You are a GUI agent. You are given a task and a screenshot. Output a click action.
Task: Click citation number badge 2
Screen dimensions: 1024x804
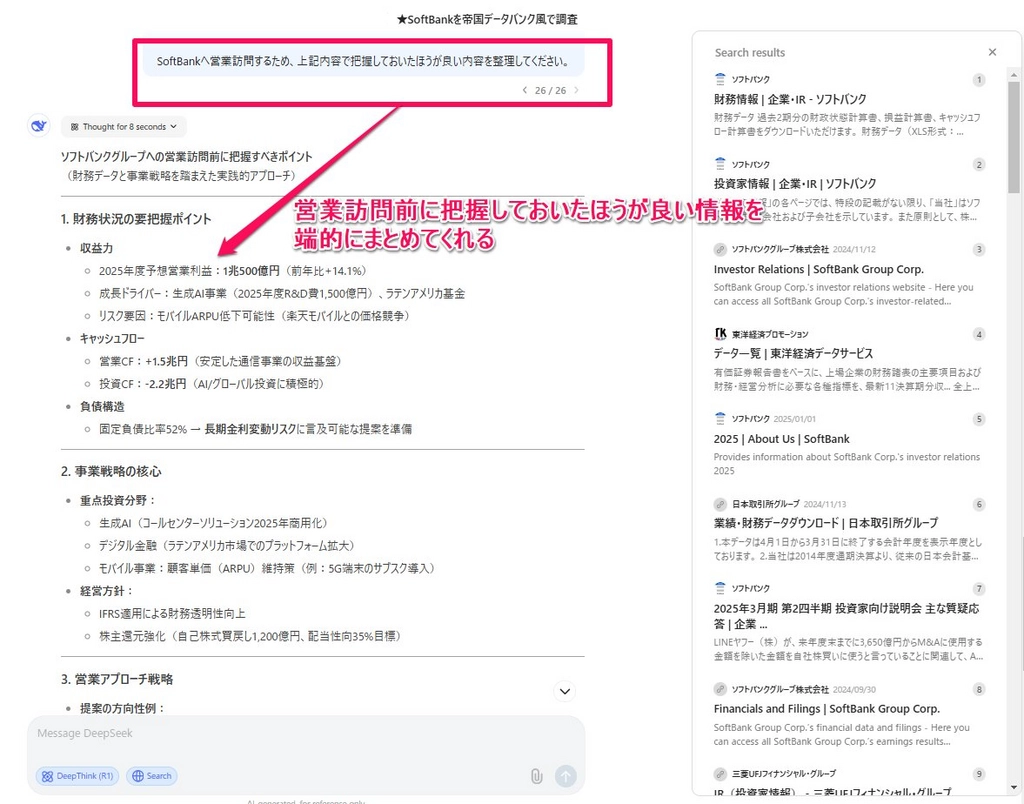coord(978,165)
